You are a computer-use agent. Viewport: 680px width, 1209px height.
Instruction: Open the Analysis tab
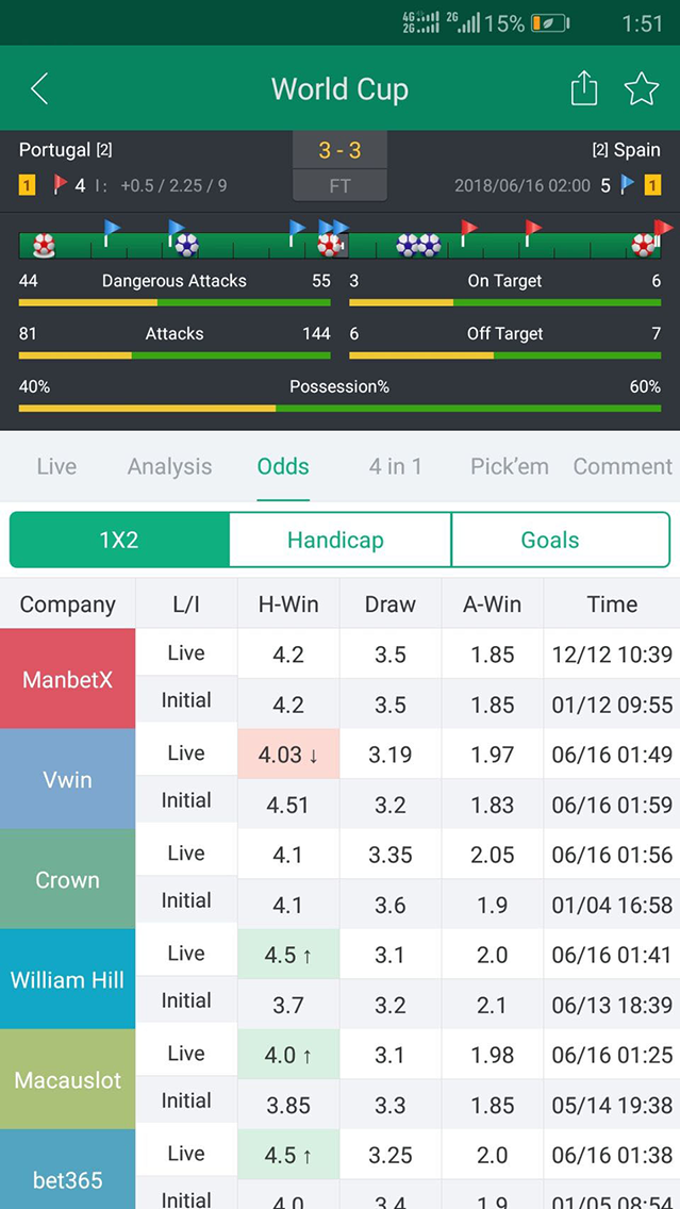170,466
